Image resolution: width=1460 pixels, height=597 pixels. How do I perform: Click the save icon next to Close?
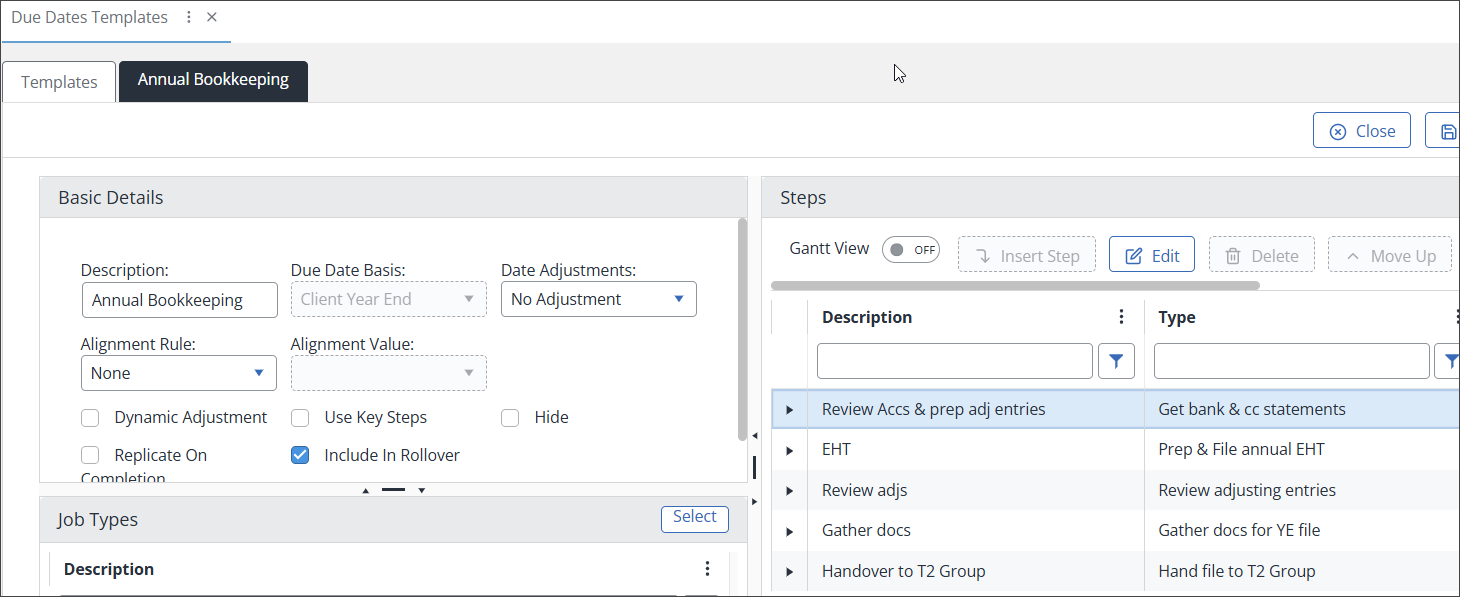click(x=1446, y=131)
